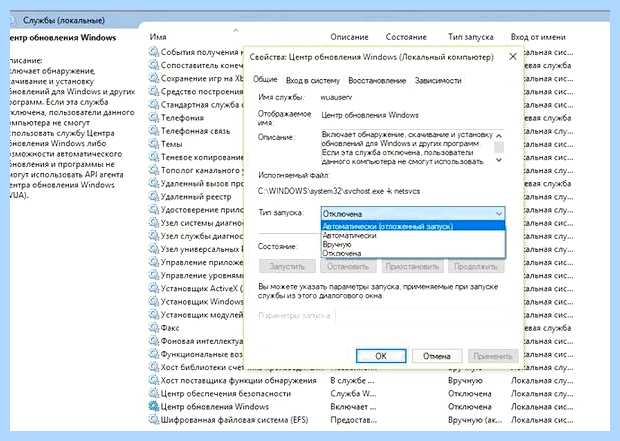Click gear icon of Удостоверение приложения row
The height and width of the screenshot is (441, 620).
tap(153, 210)
